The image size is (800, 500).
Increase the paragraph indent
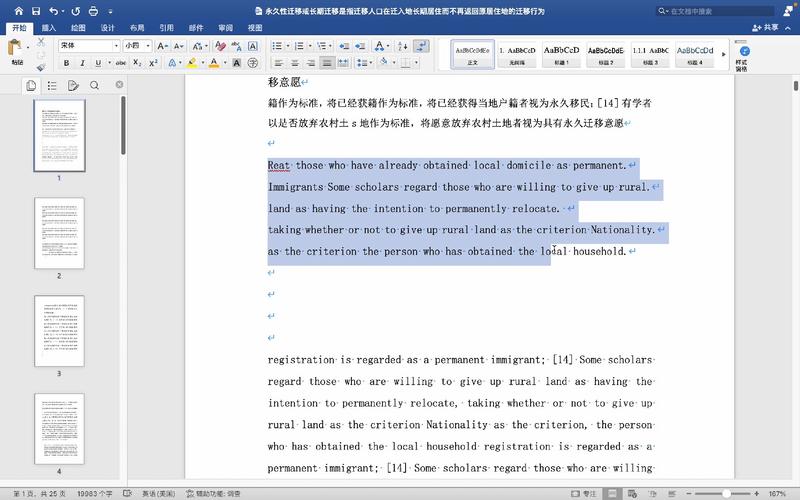(360, 46)
